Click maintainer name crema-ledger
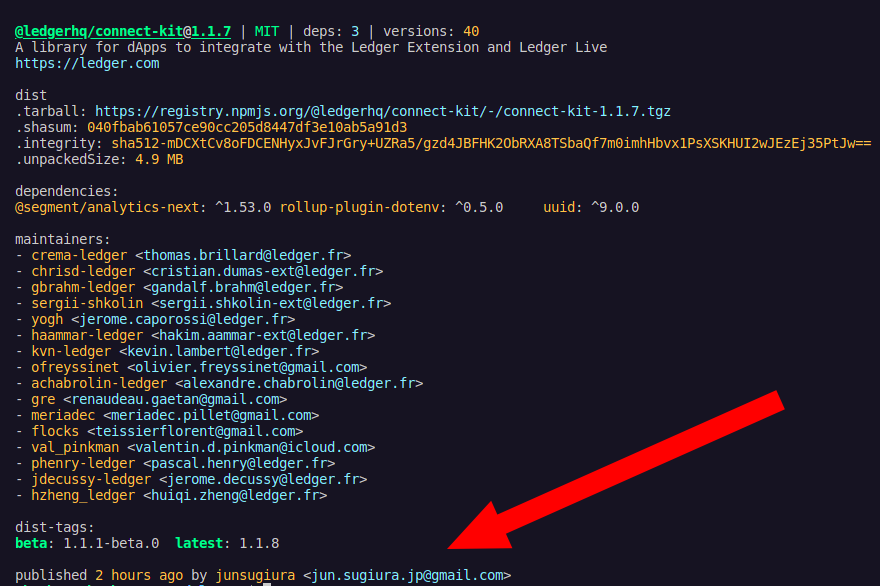880x586 pixels. point(79,255)
